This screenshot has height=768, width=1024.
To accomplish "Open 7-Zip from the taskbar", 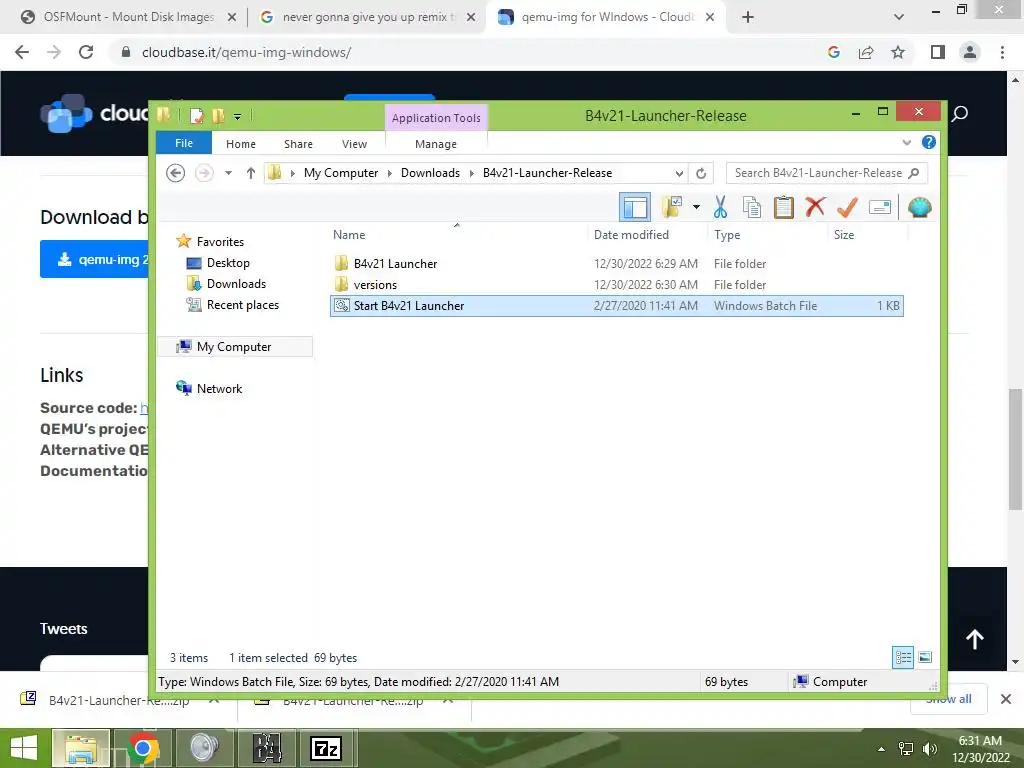I will pyautogui.click(x=326, y=748).
